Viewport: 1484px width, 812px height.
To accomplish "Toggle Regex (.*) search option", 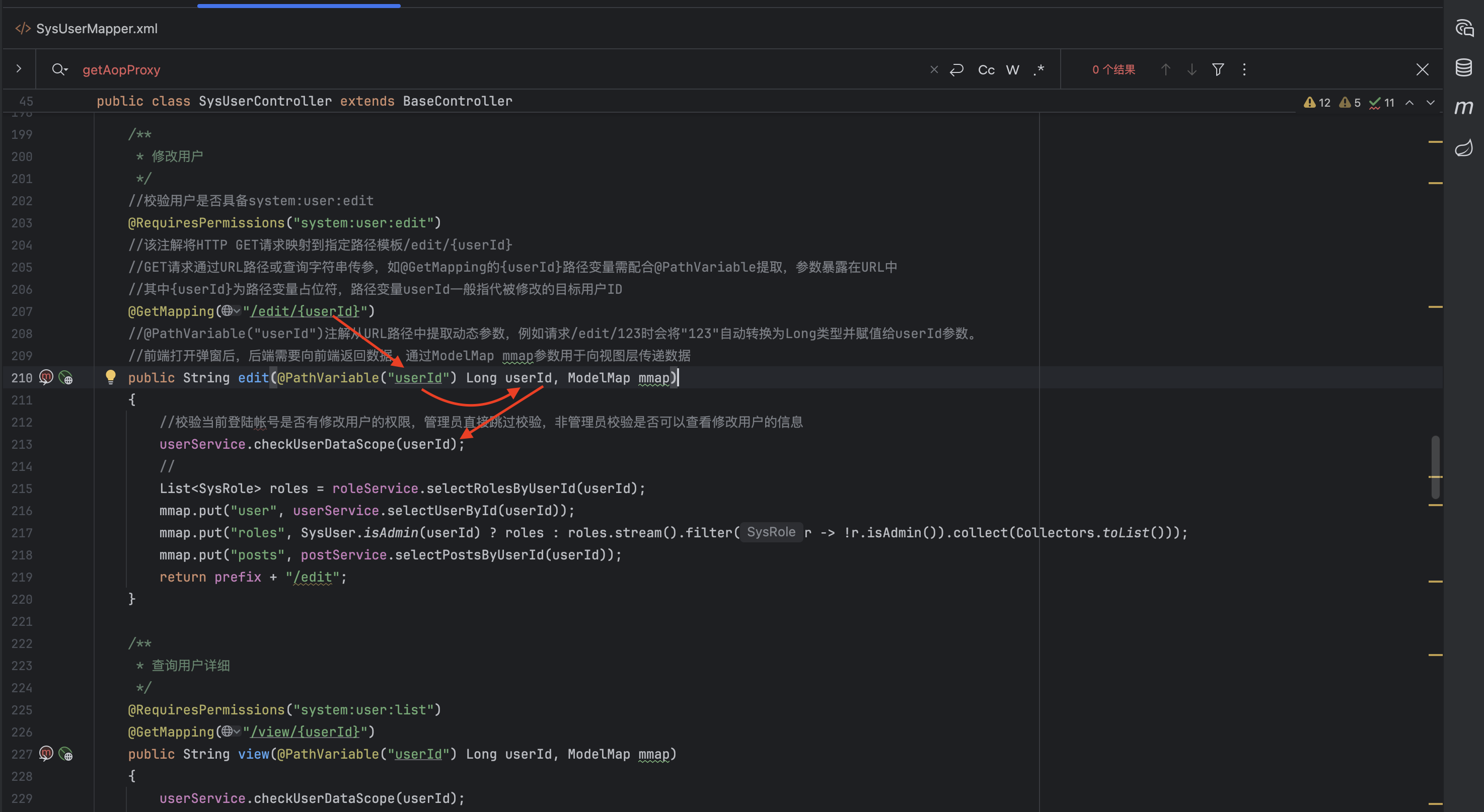I will click(1038, 70).
